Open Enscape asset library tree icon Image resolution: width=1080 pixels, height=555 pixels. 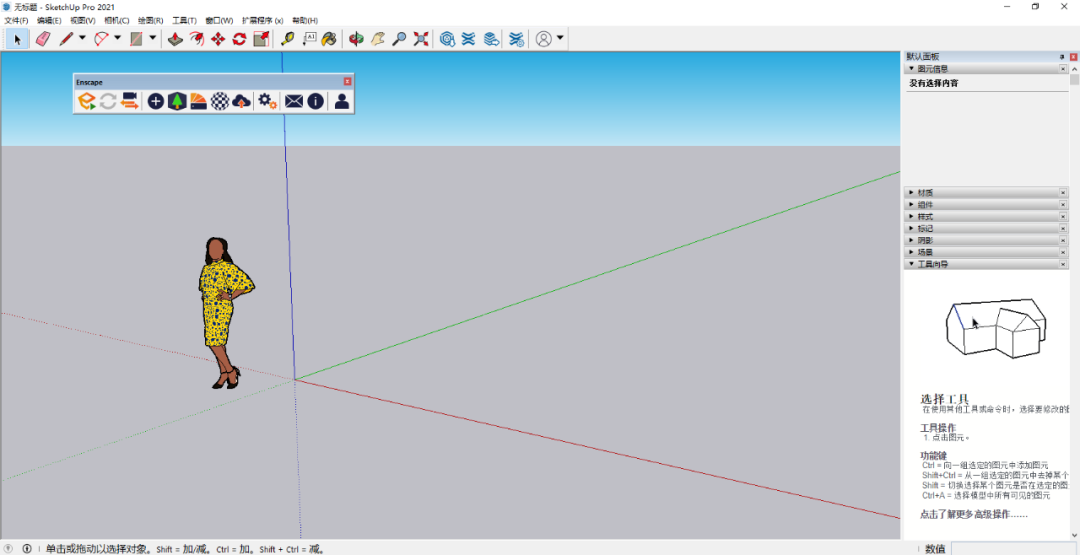(x=177, y=101)
